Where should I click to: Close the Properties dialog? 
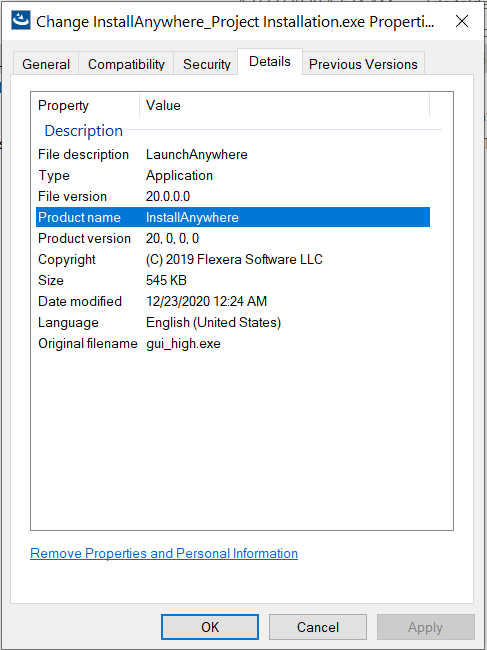462,21
